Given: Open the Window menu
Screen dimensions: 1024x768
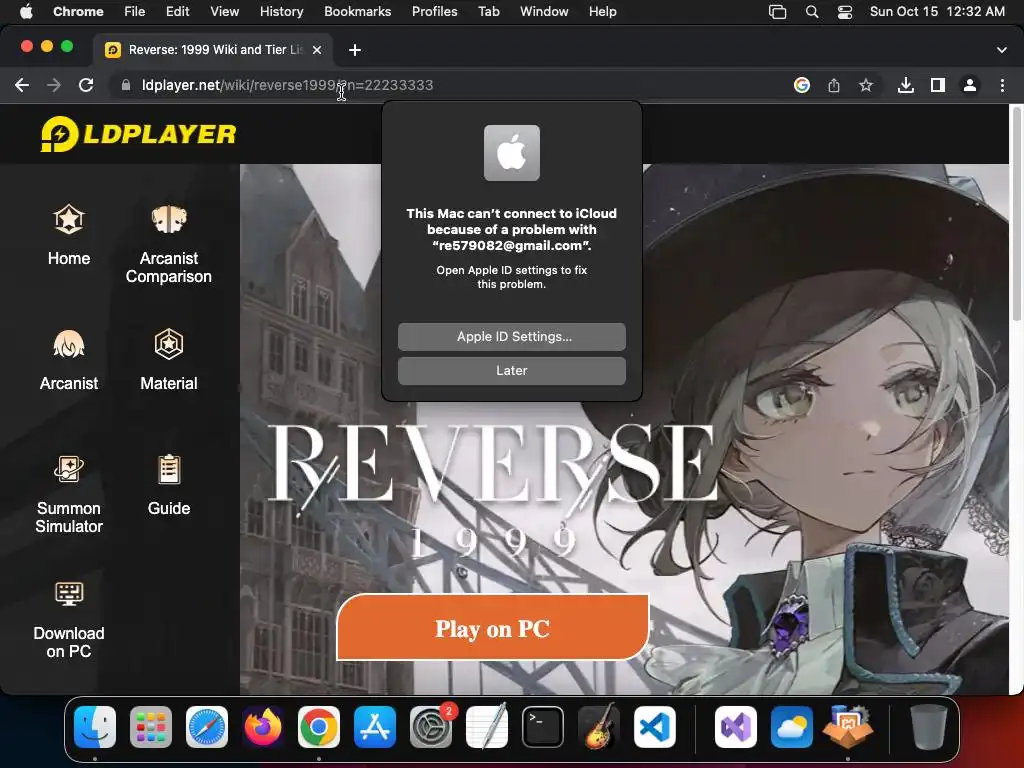Looking at the screenshot, I should 544,12.
